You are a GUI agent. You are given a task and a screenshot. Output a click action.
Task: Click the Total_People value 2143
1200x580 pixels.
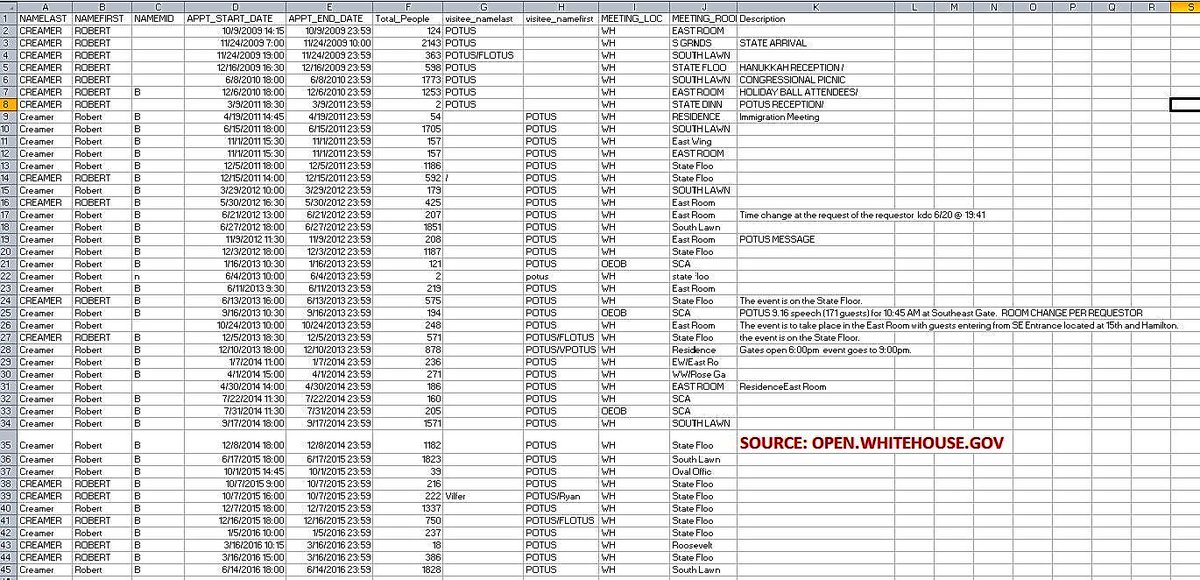tap(407, 43)
